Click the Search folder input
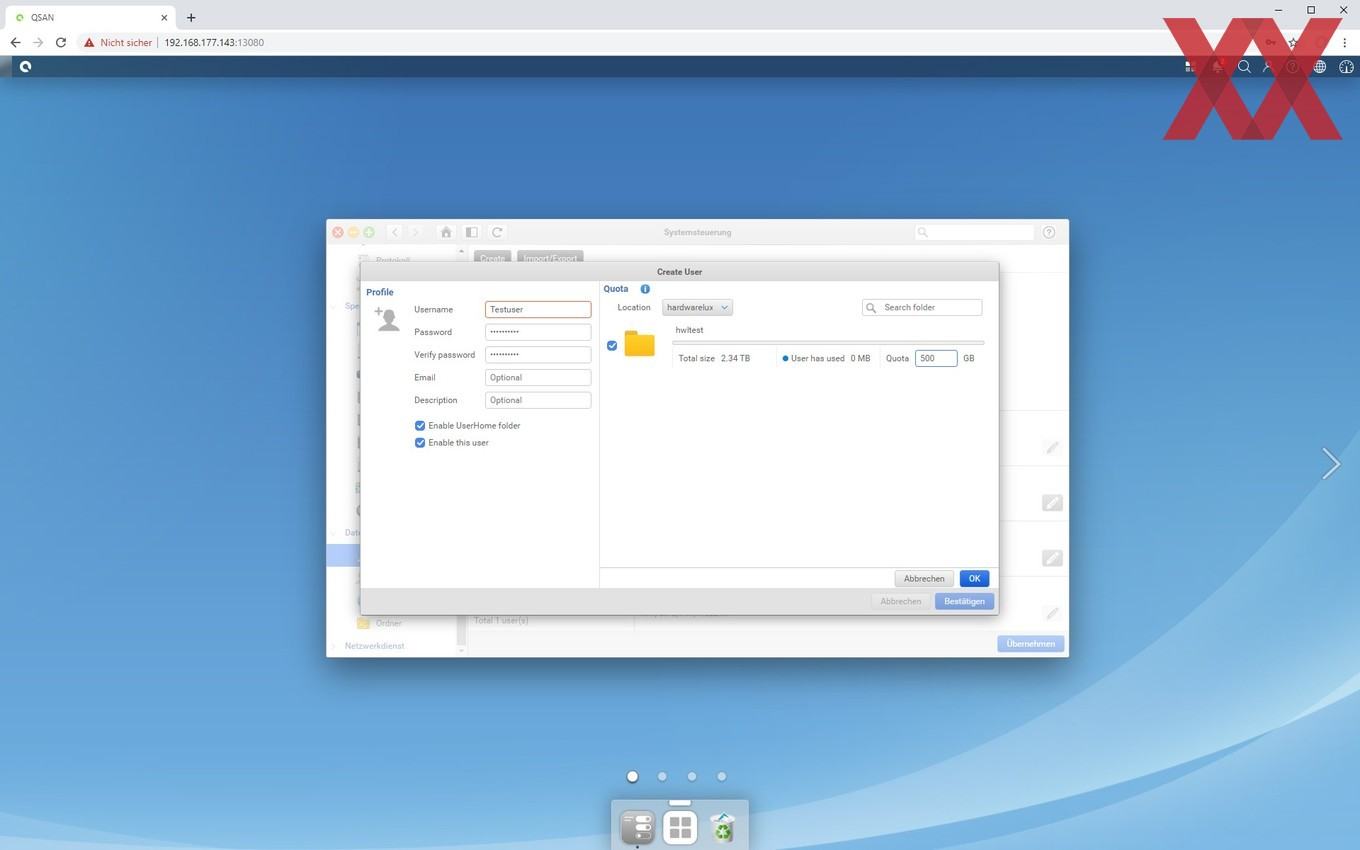Viewport: 1360px width, 850px height. (x=922, y=308)
